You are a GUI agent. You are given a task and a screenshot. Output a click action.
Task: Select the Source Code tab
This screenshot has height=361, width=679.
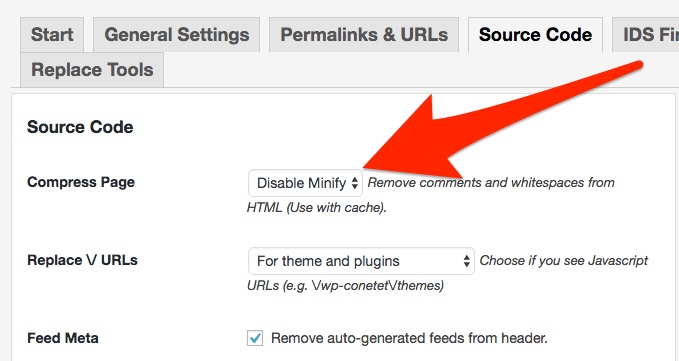535,35
